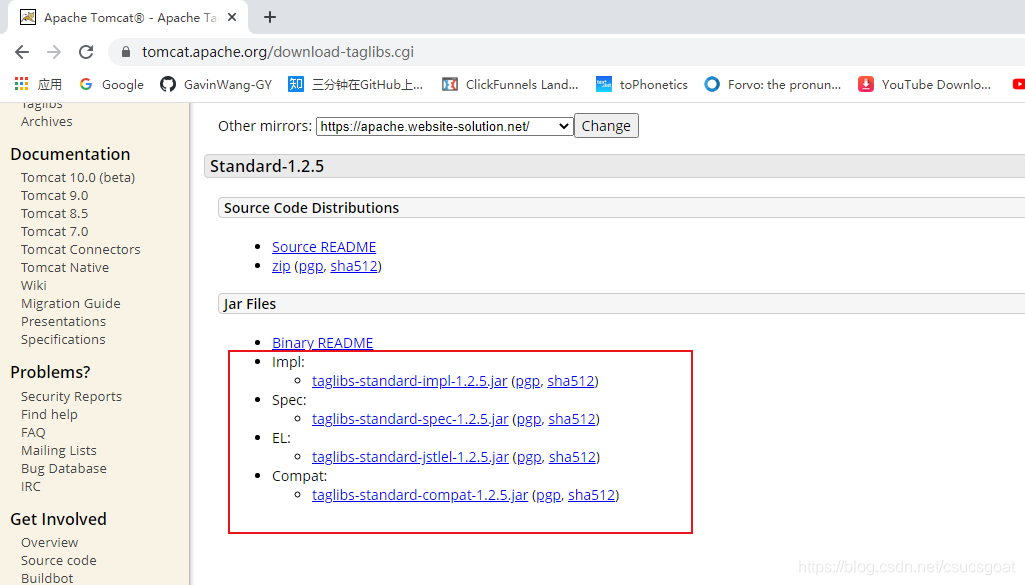Open the Overview link under Get Involved
Image resolution: width=1025 pixels, height=585 pixels.
[49, 543]
